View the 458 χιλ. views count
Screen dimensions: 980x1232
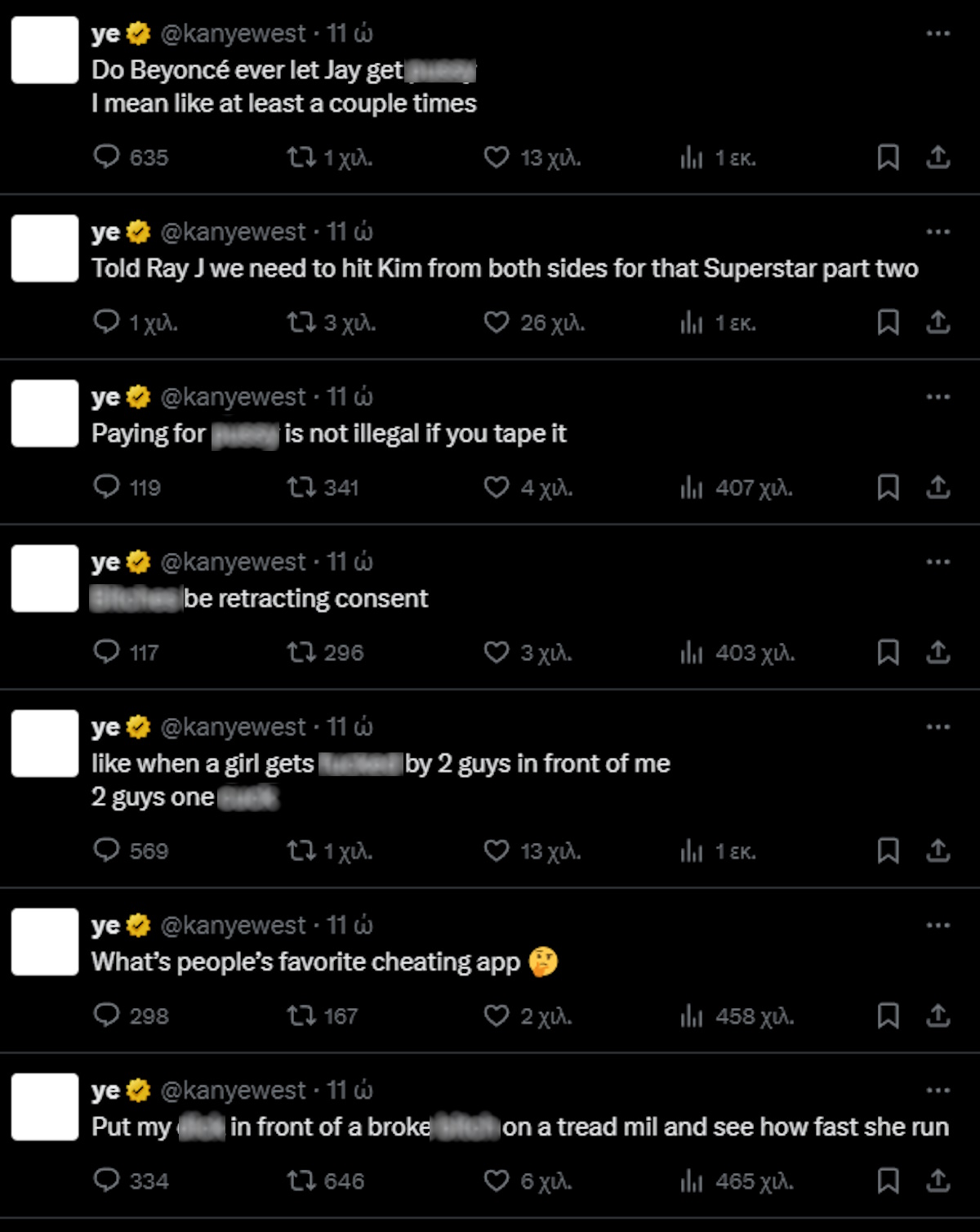pyautogui.click(x=737, y=1016)
